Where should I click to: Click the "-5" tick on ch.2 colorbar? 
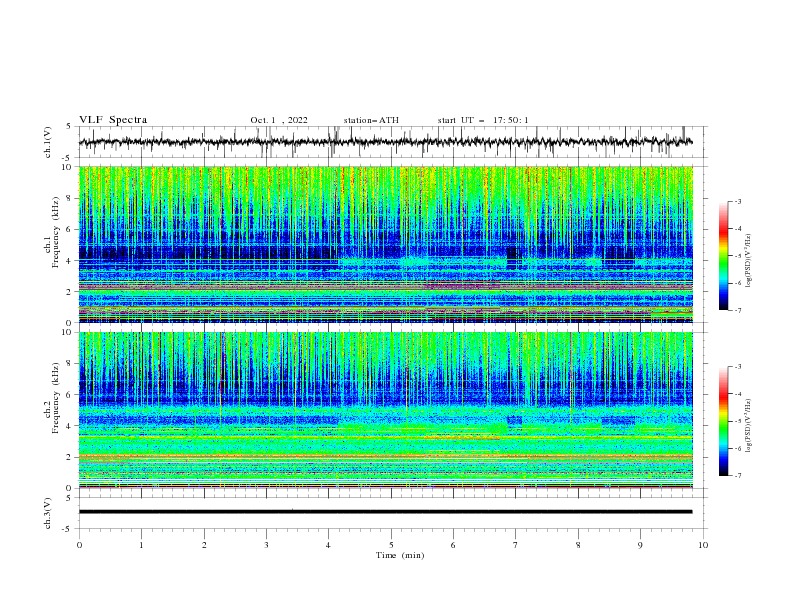pos(737,421)
